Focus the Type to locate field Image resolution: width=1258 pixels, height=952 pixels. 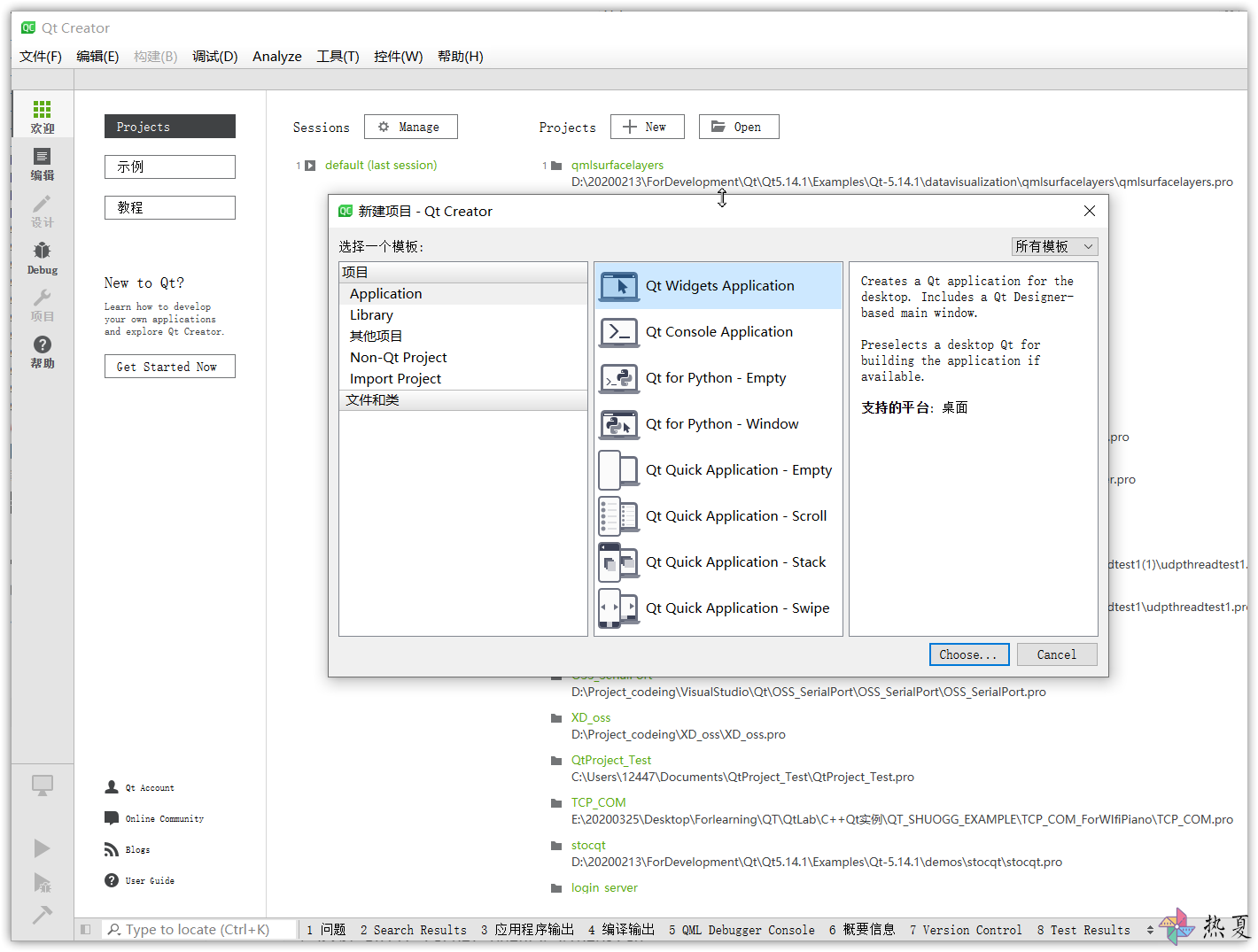pyautogui.click(x=199, y=930)
